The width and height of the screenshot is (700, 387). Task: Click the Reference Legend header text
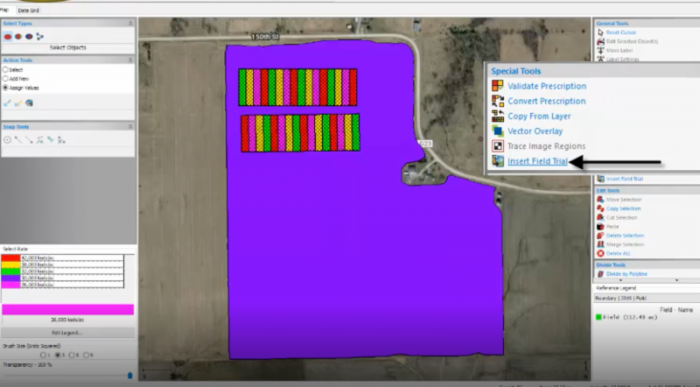pyautogui.click(x=616, y=288)
